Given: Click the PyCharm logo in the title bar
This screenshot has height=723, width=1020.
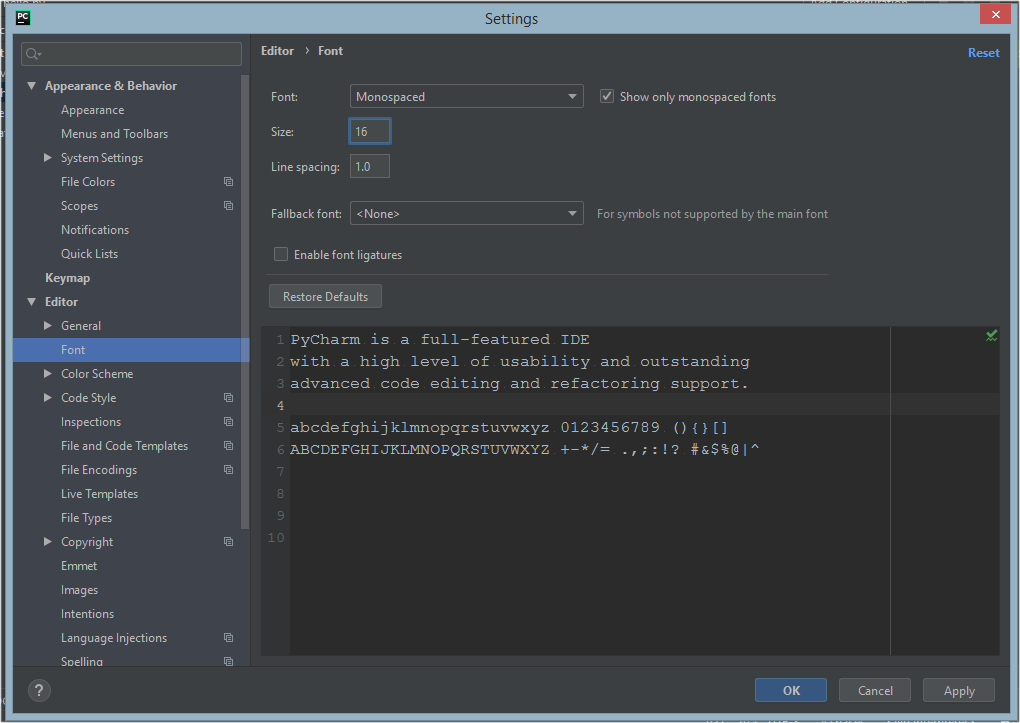Looking at the screenshot, I should point(22,16).
